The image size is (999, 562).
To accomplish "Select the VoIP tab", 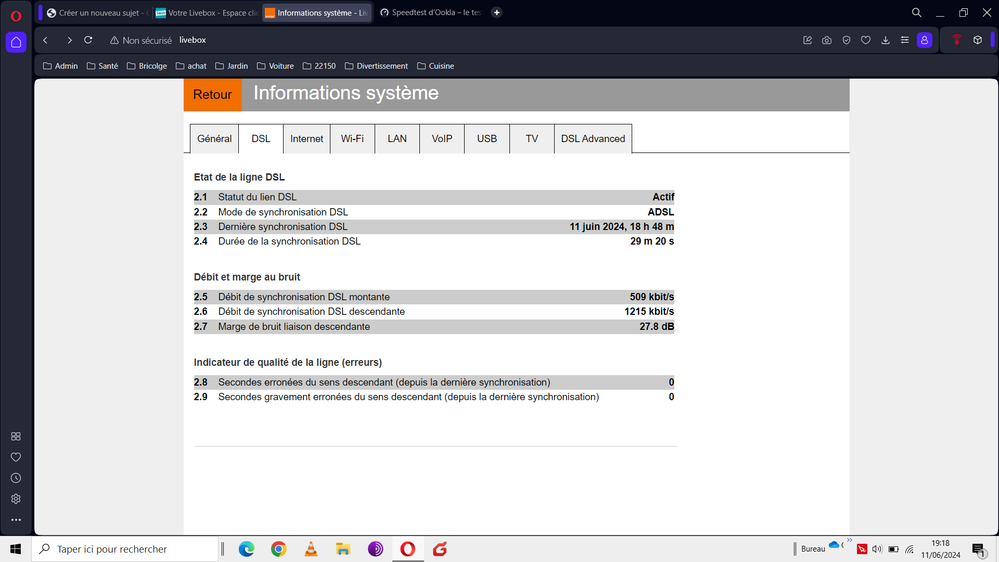I will [x=442, y=139].
